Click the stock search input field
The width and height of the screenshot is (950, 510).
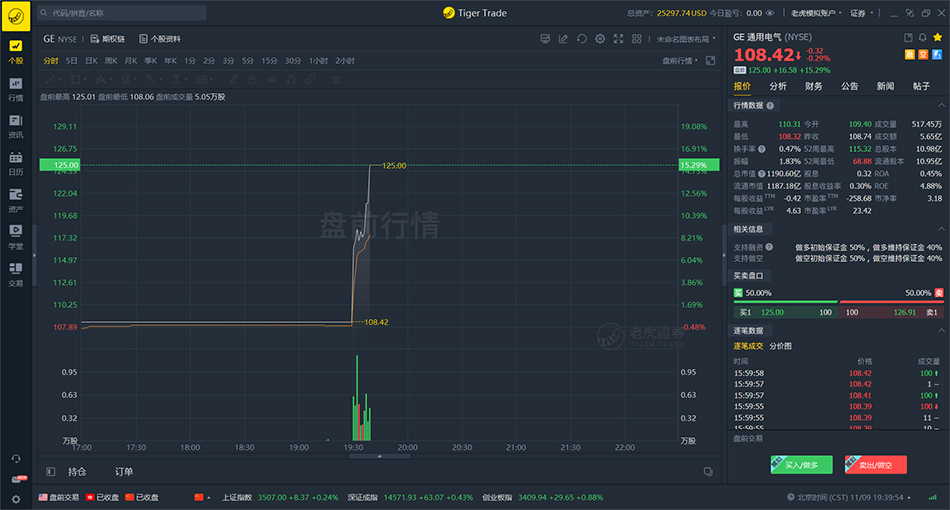point(122,13)
